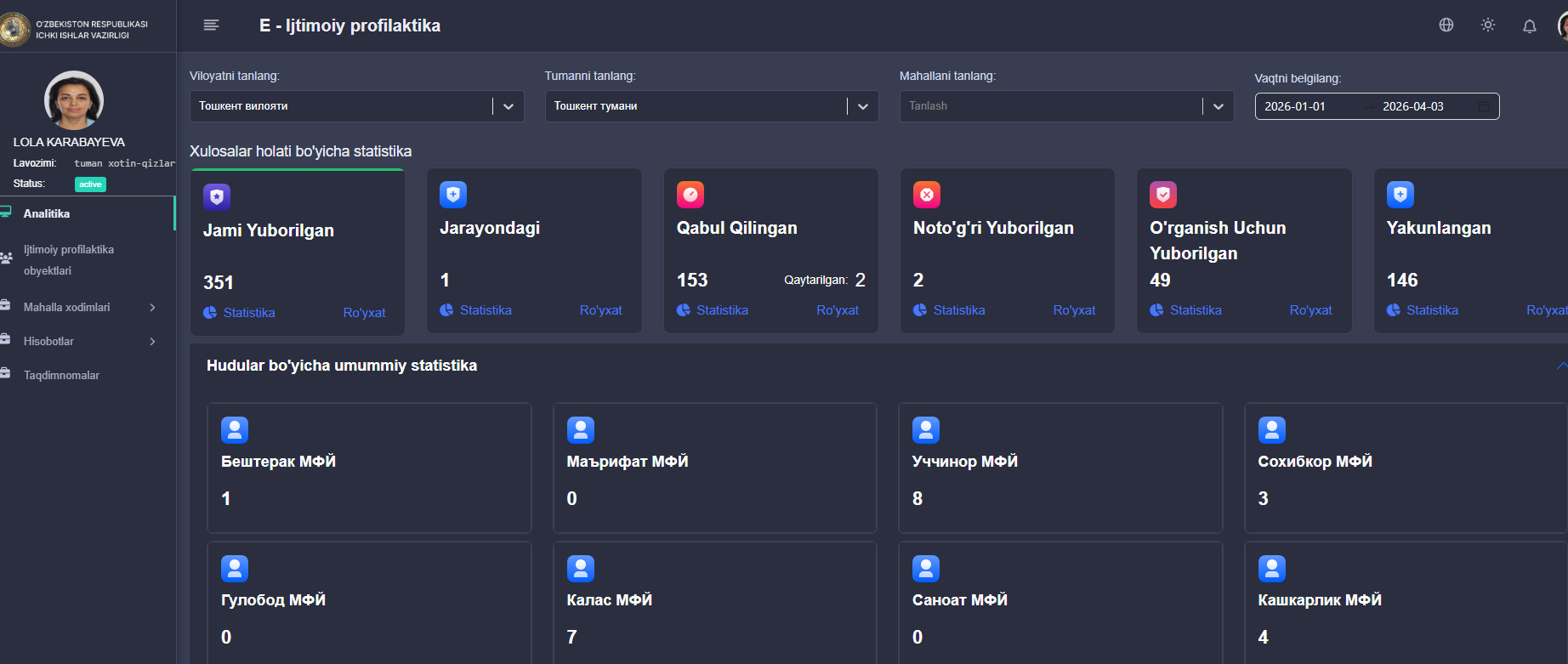Viewport: 1568px width, 664px height.
Task: Expand Mahalla xodimlari sidebar item
Action: tap(88, 307)
